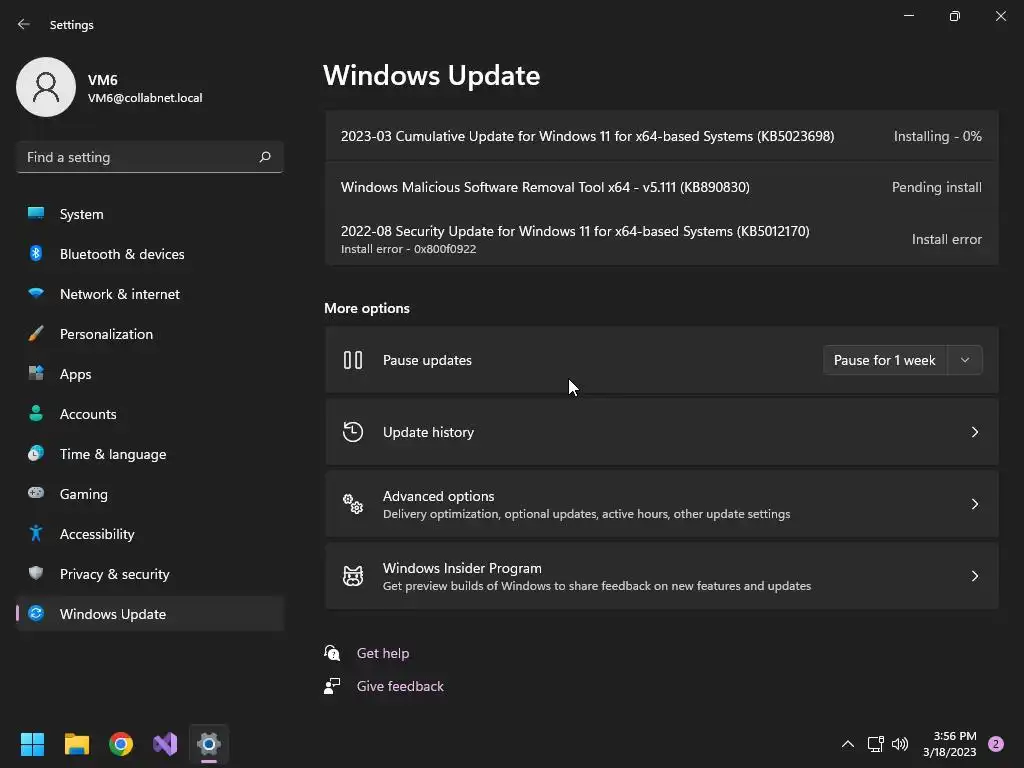Click the Bluetooth icon in sidebar
Screen dimensions: 1024x768
[36, 253]
